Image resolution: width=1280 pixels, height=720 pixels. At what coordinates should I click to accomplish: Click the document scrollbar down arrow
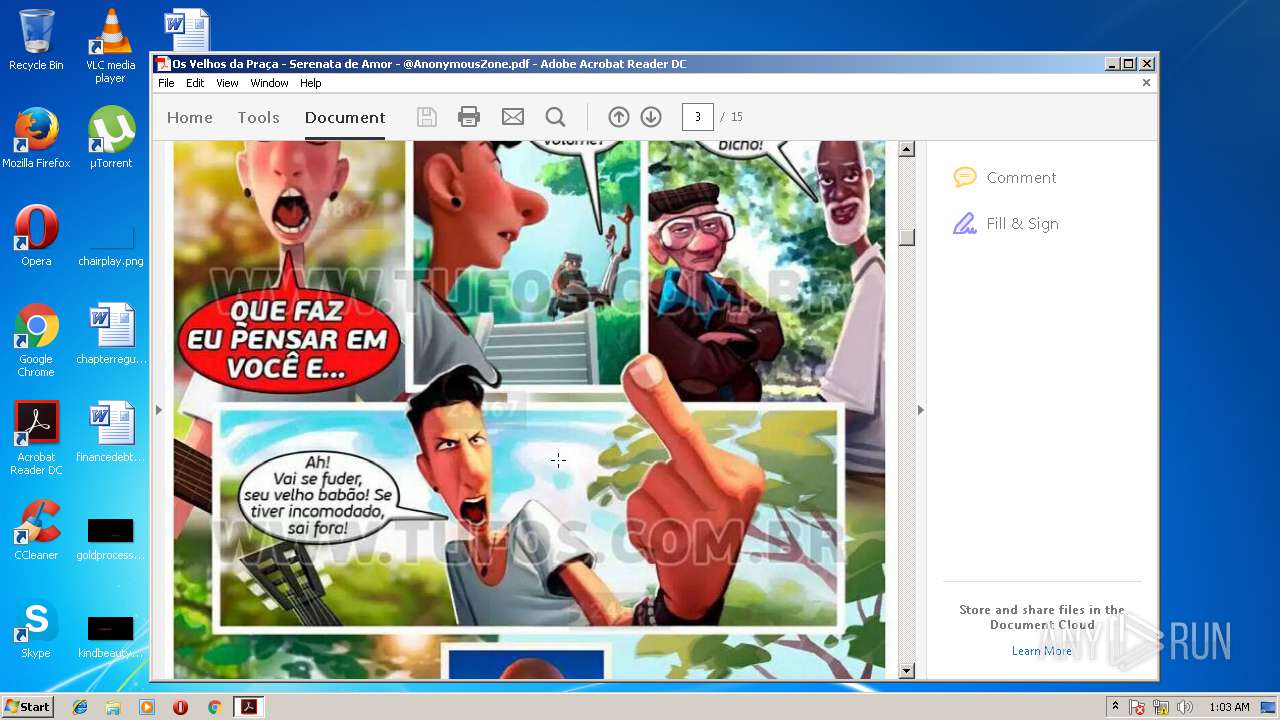tap(907, 671)
